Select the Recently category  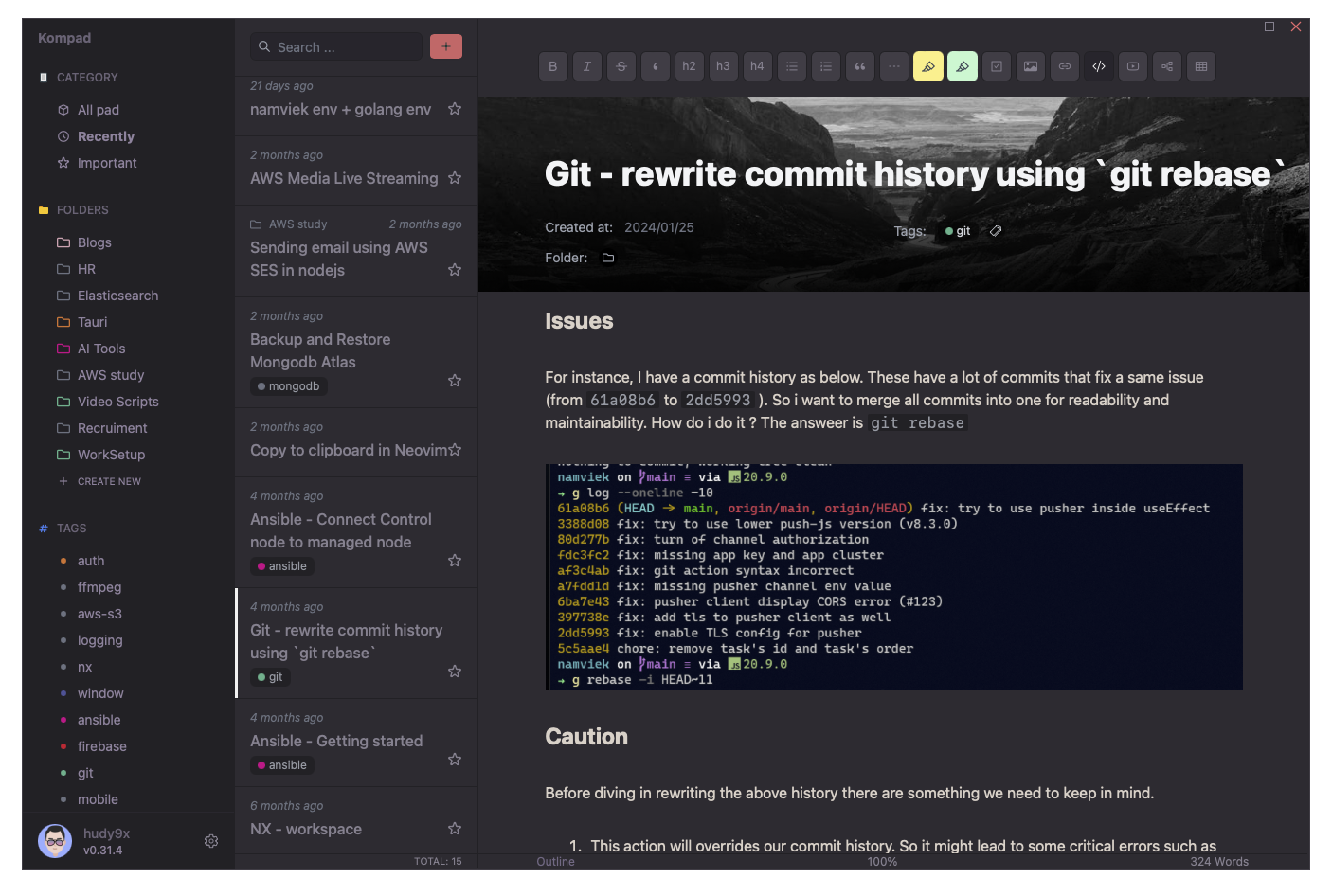pos(106,136)
